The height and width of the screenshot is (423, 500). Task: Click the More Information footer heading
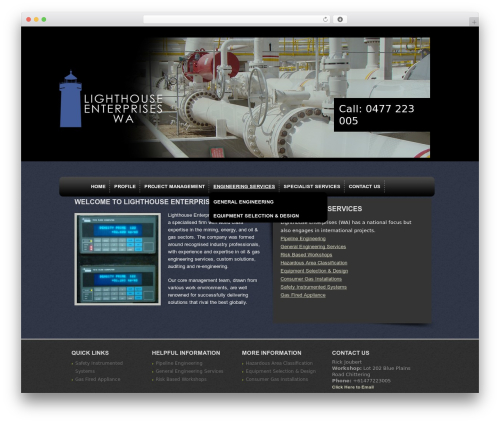271,353
